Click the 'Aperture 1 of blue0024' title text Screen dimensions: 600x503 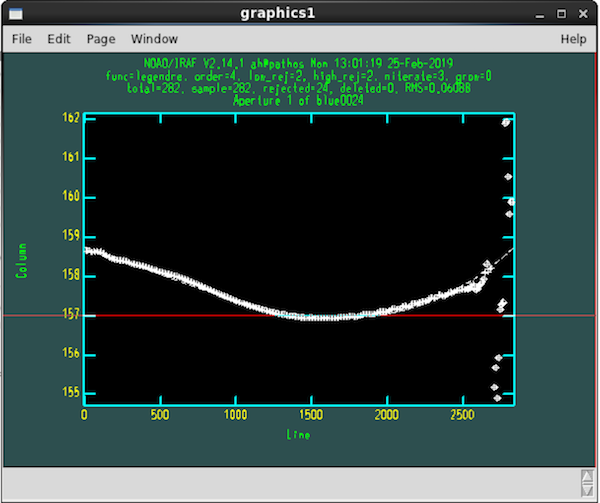(x=298, y=101)
